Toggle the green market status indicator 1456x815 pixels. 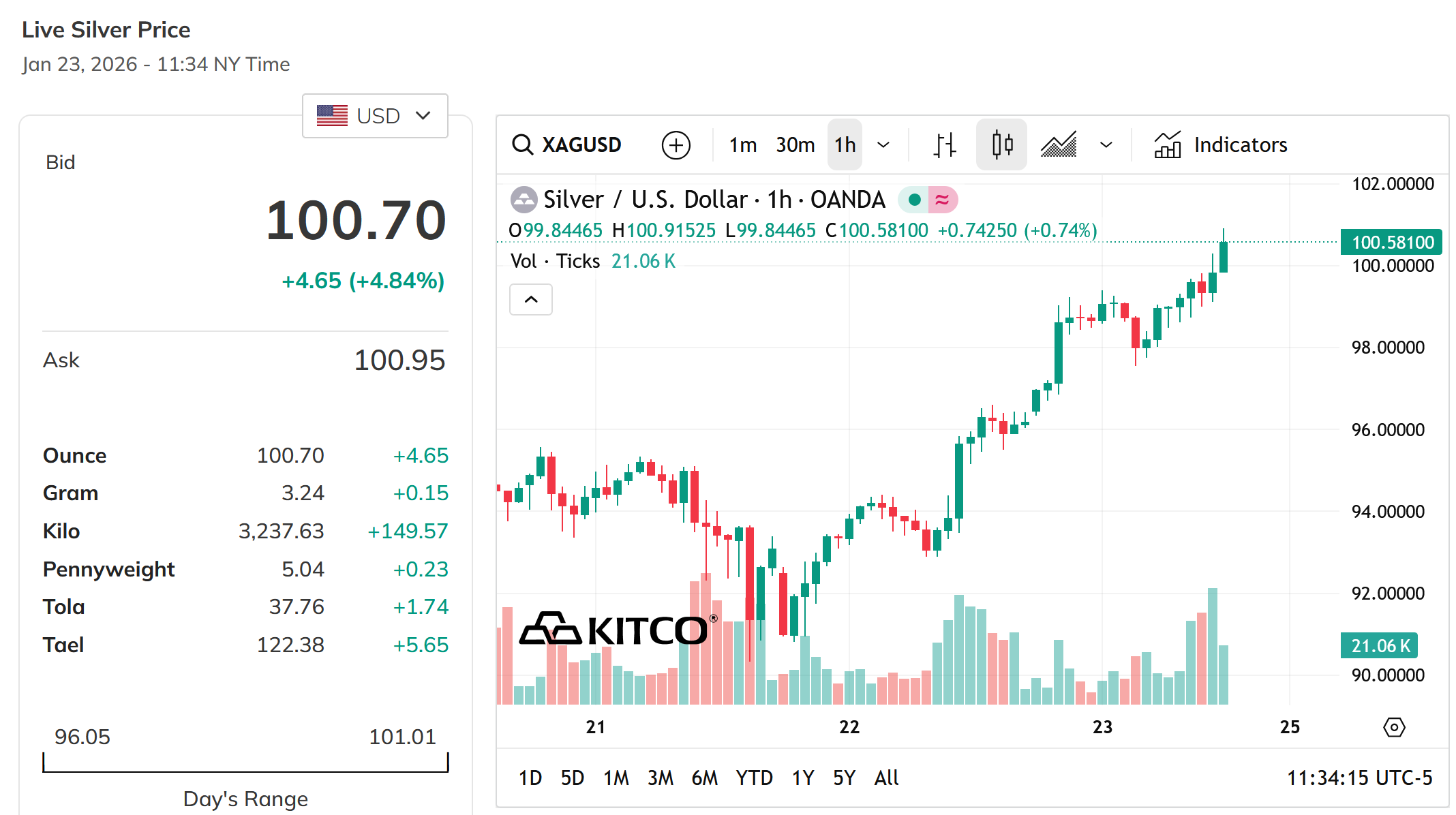[x=915, y=200]
